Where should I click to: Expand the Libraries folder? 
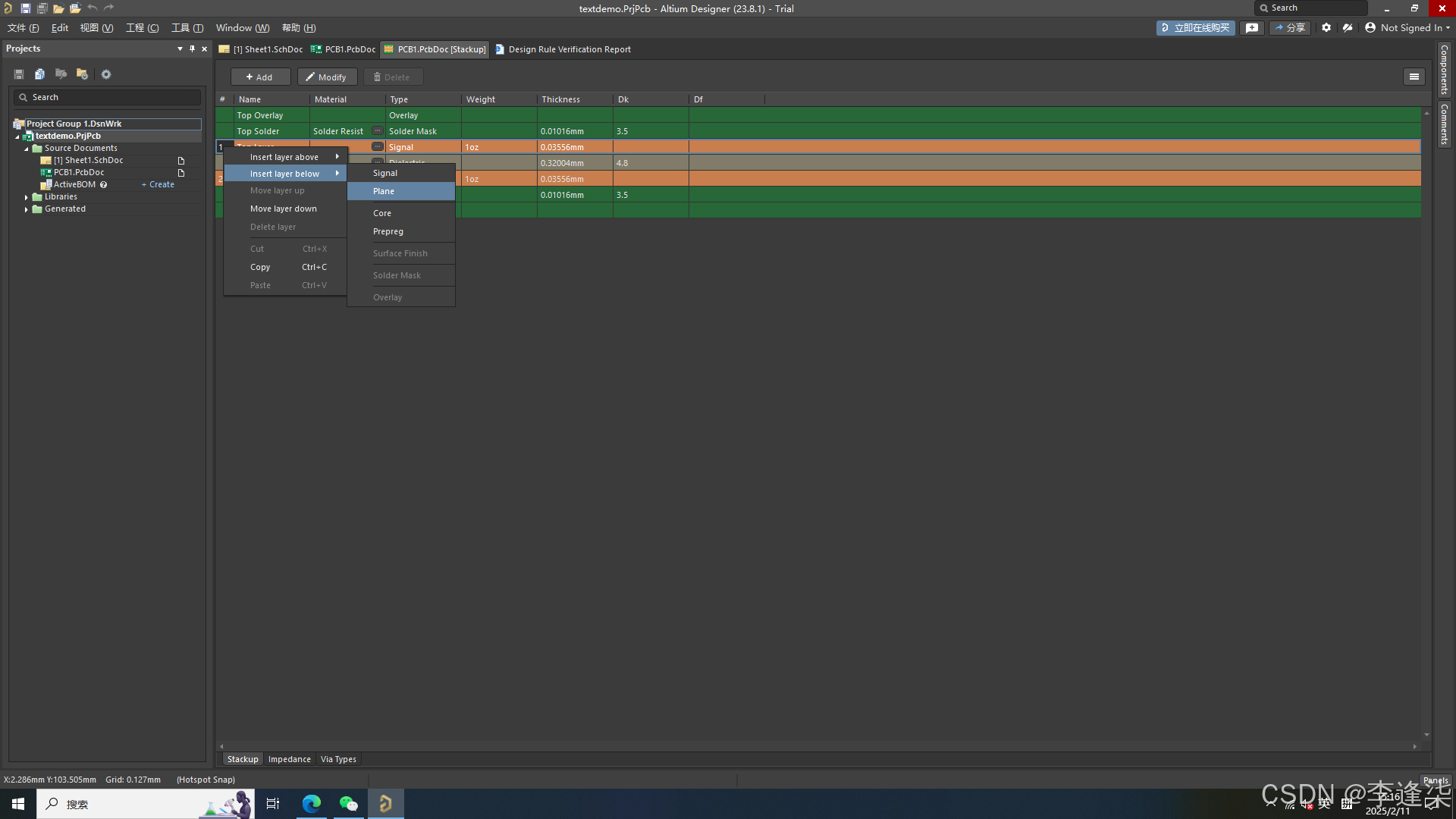pos(27,197)
